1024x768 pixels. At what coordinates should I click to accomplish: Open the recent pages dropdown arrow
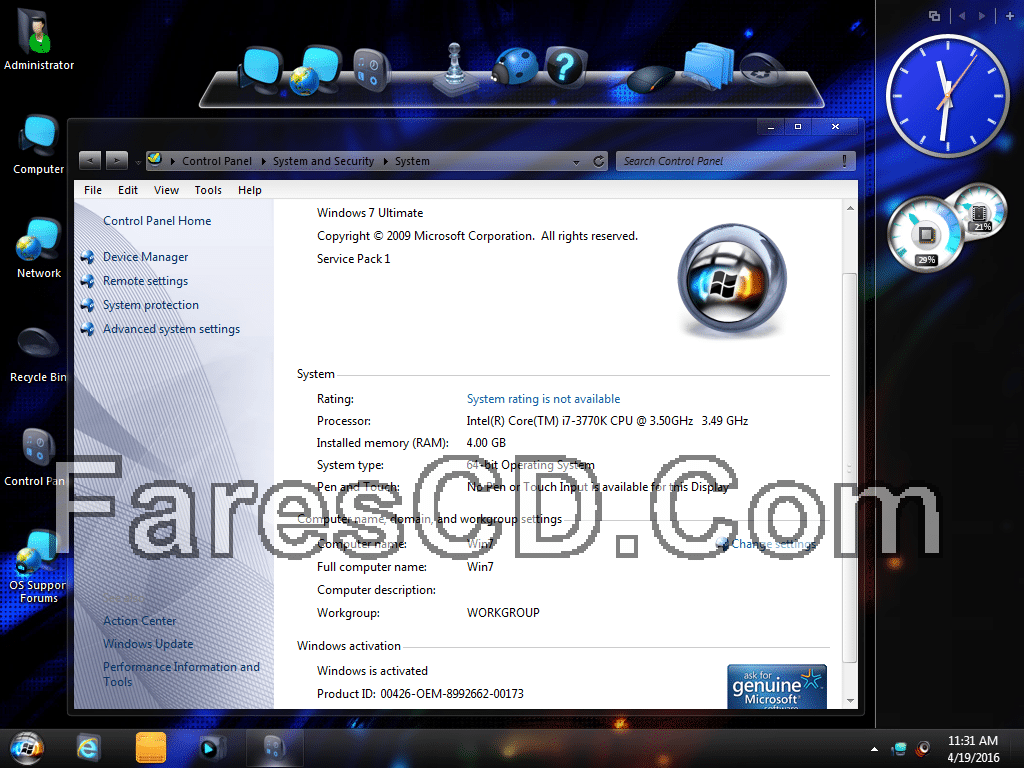coord(138,161)
